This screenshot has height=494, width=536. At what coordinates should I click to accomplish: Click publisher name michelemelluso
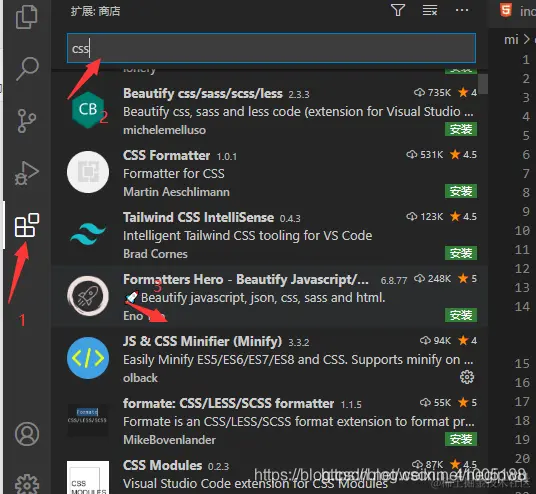pos(164,130)
